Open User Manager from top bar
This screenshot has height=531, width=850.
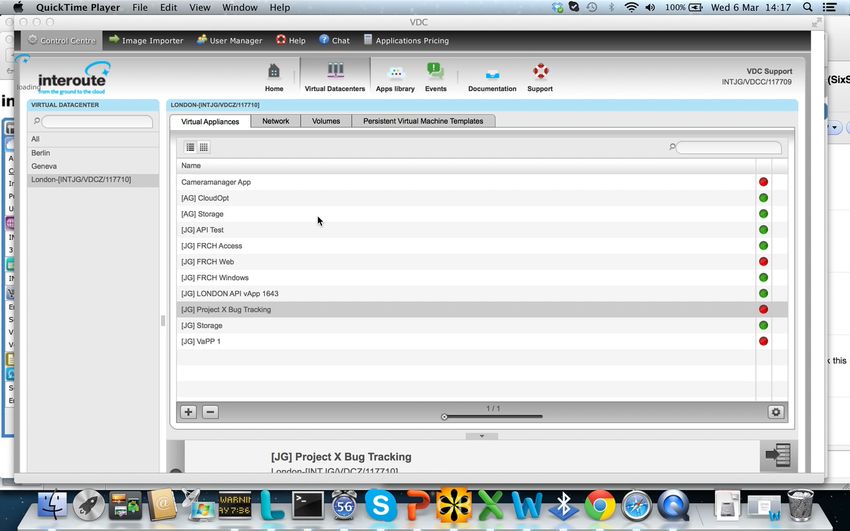229,40
